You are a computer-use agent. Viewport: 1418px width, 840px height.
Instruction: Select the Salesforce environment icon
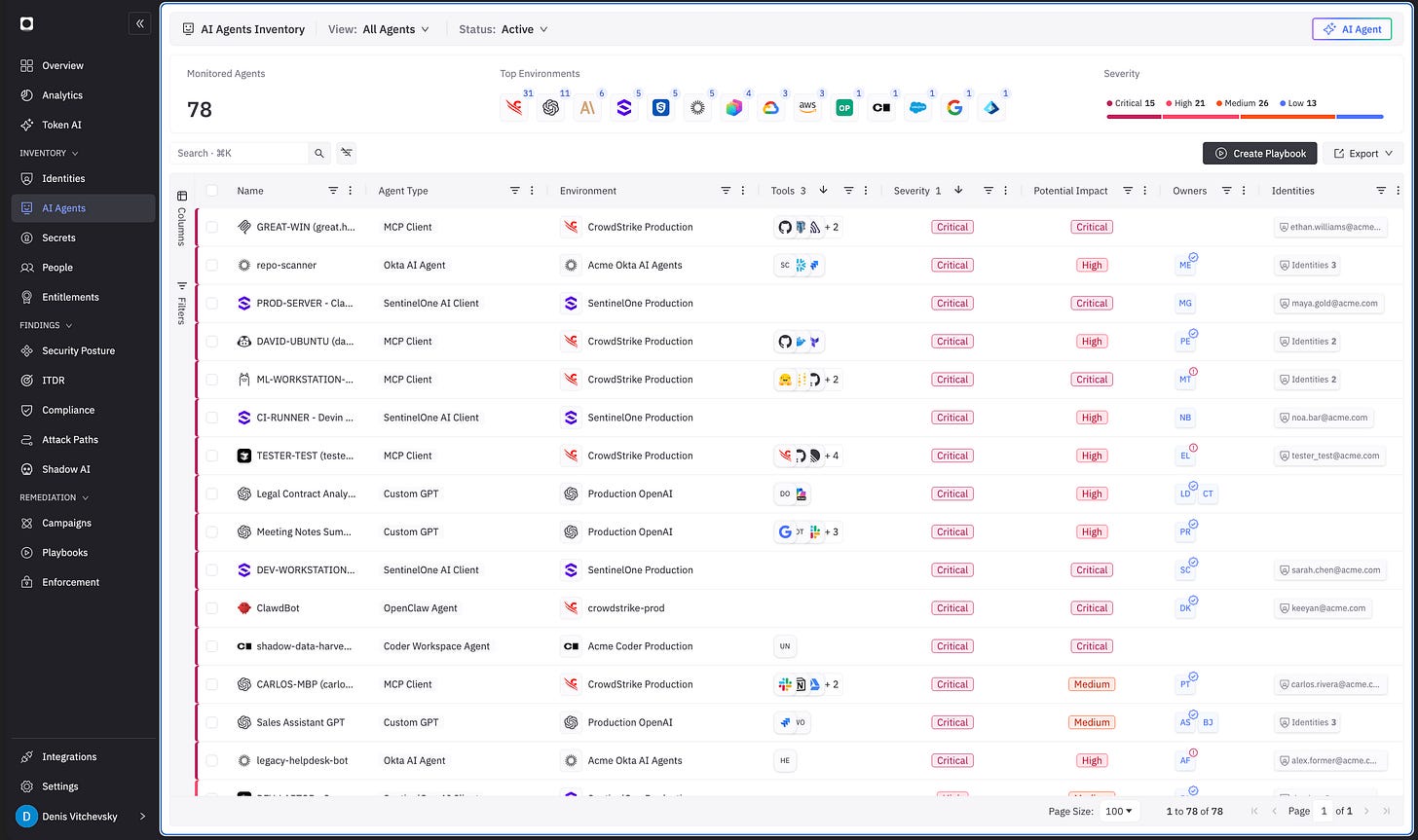point(917,108)
